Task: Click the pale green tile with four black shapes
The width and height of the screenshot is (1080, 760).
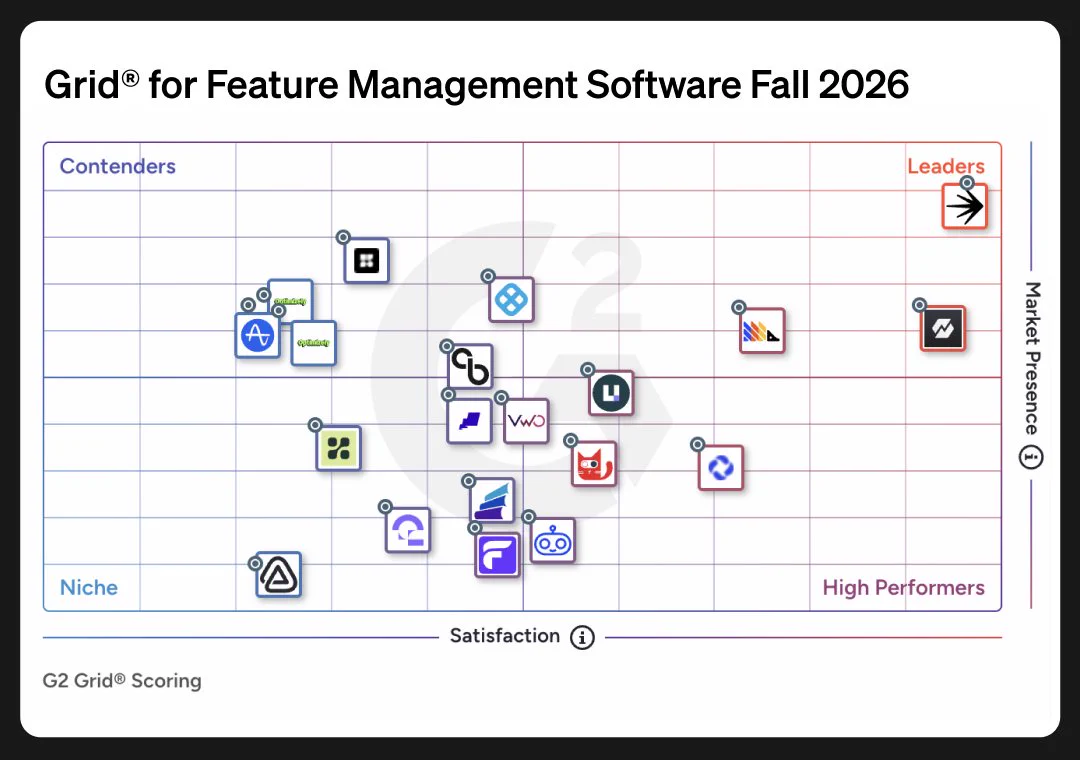Action: pyautogui.click(x=338, y=449)
